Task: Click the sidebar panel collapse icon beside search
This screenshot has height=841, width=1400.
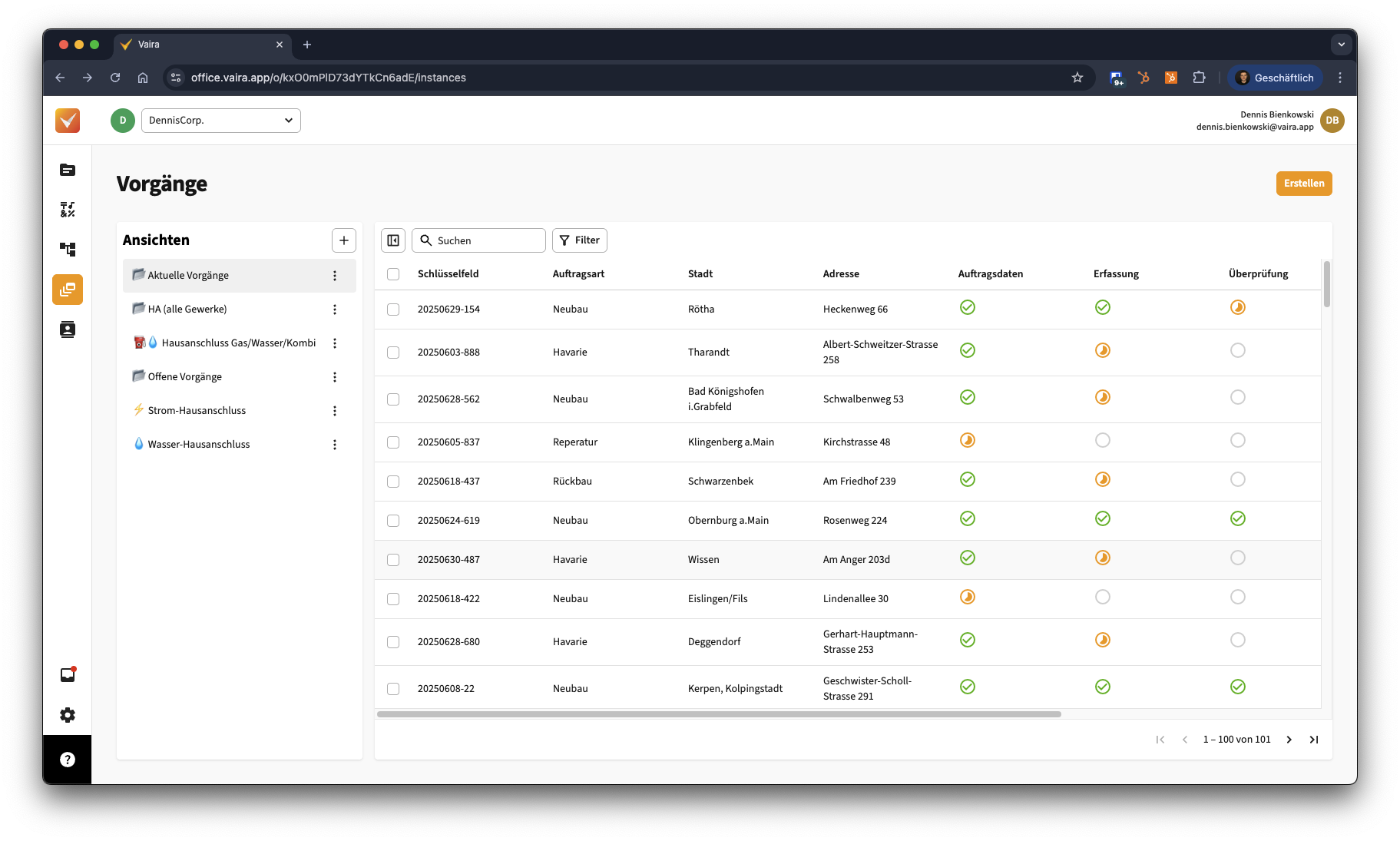Action: coord(393,240)
